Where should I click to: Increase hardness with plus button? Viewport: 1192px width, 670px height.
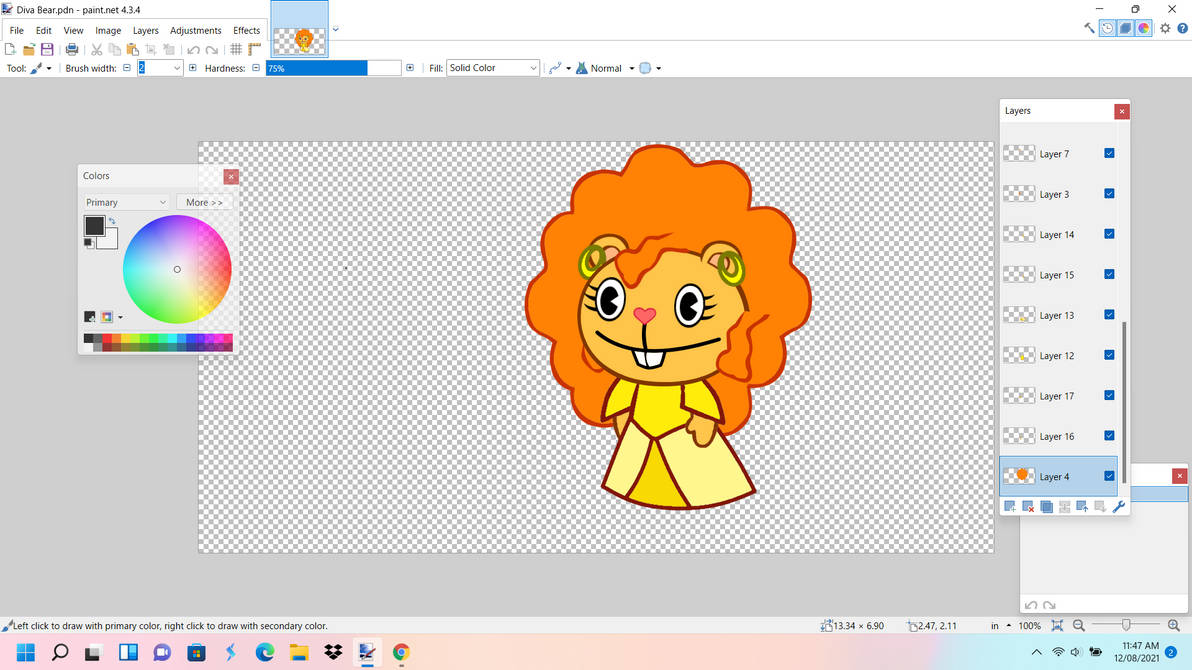click(410, 68)
